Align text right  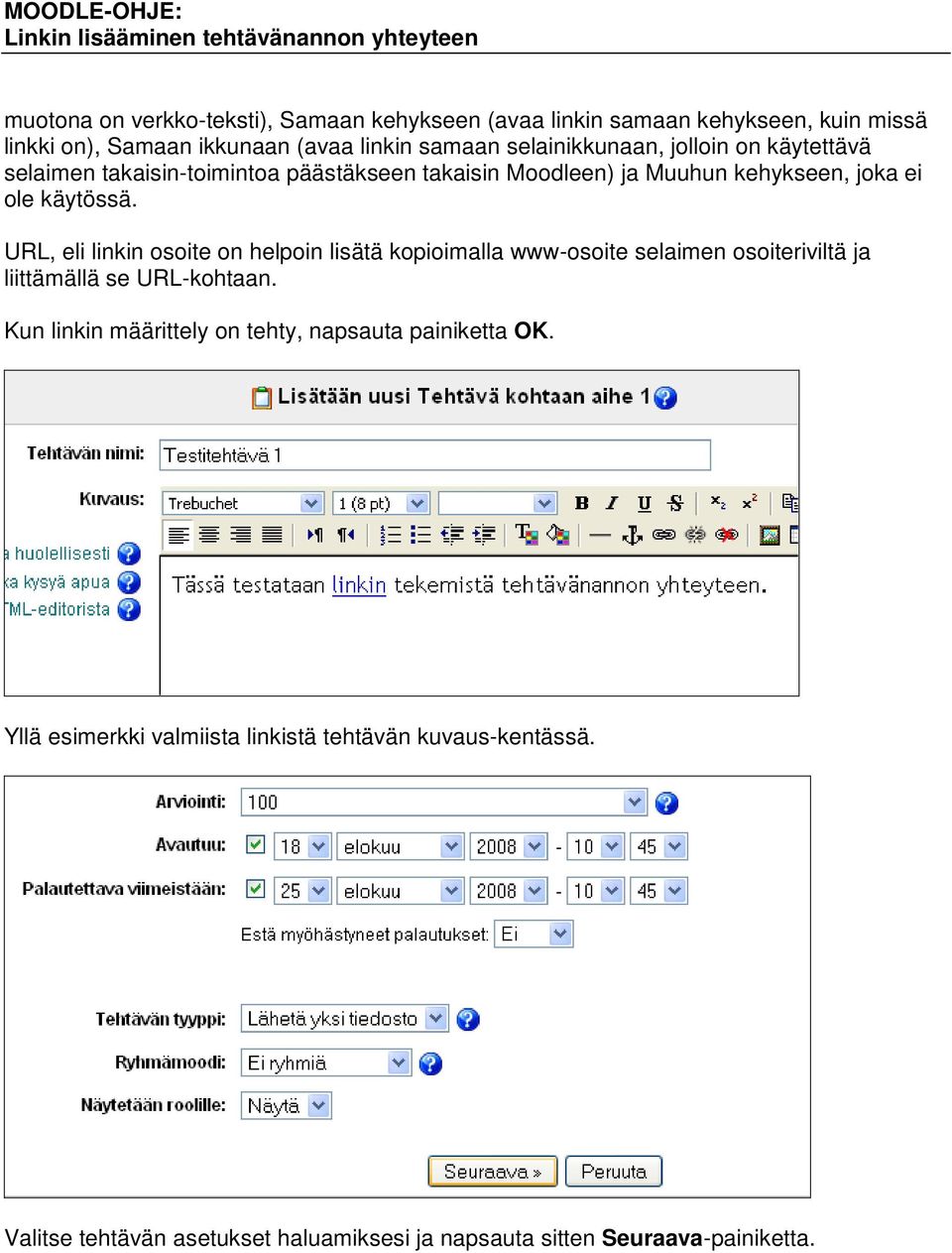(x=241, y=535)
